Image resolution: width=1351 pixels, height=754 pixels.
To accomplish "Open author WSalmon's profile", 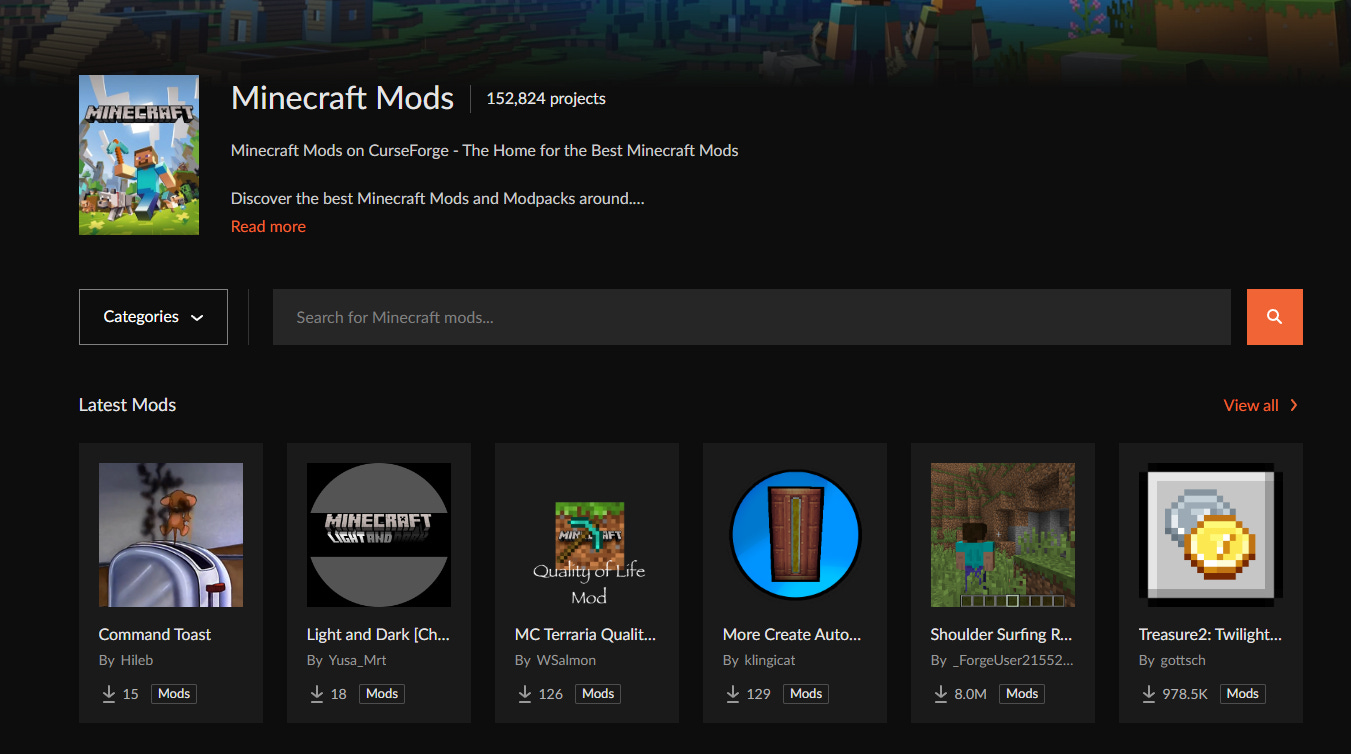I will pyautogui.click(x=565, y=660).
